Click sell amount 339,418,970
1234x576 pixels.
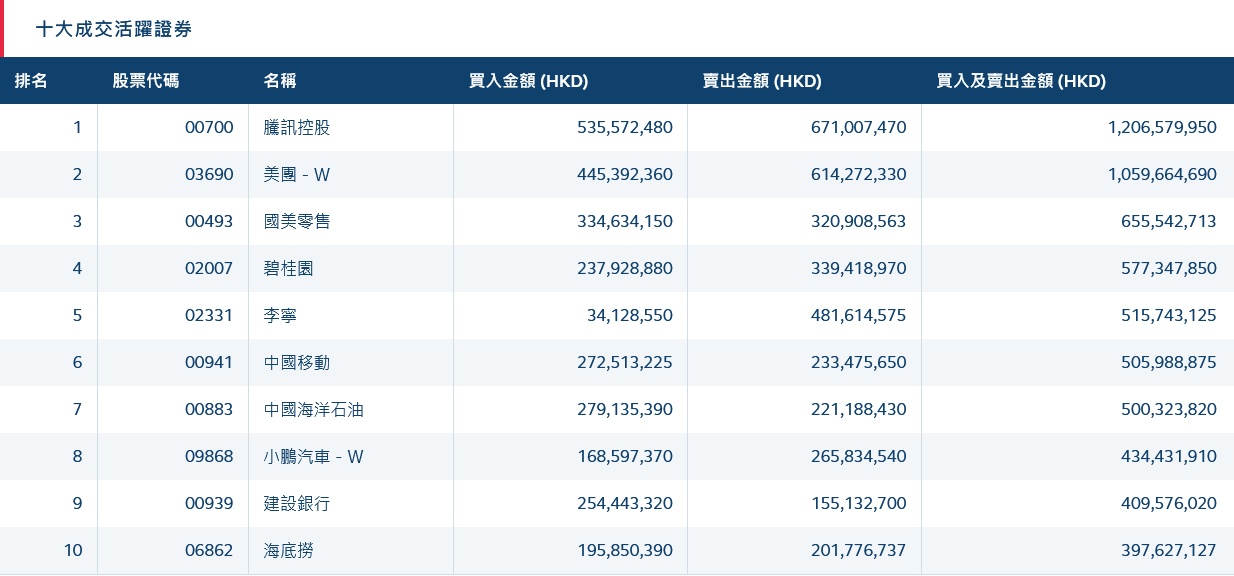point(859,268)
